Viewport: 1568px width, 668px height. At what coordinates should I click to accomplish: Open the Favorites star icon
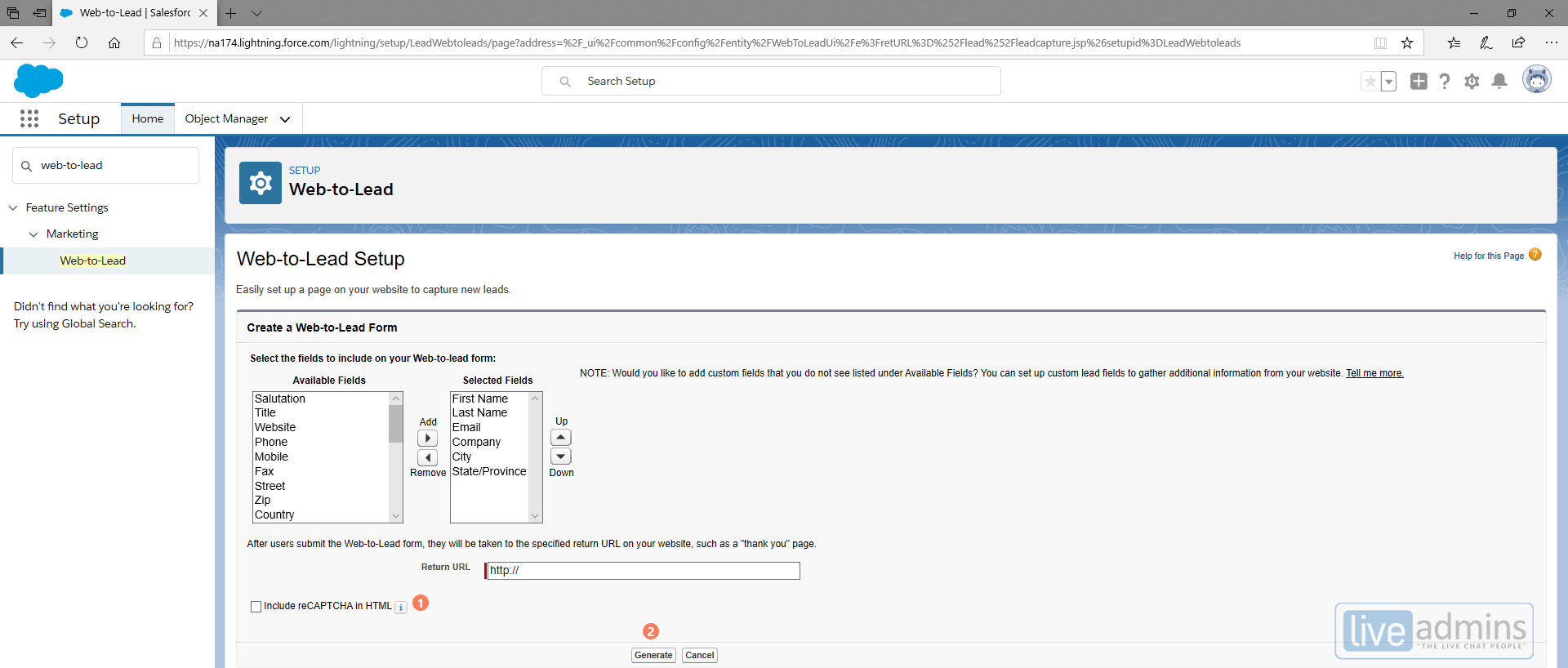(x=1370, y=82)
